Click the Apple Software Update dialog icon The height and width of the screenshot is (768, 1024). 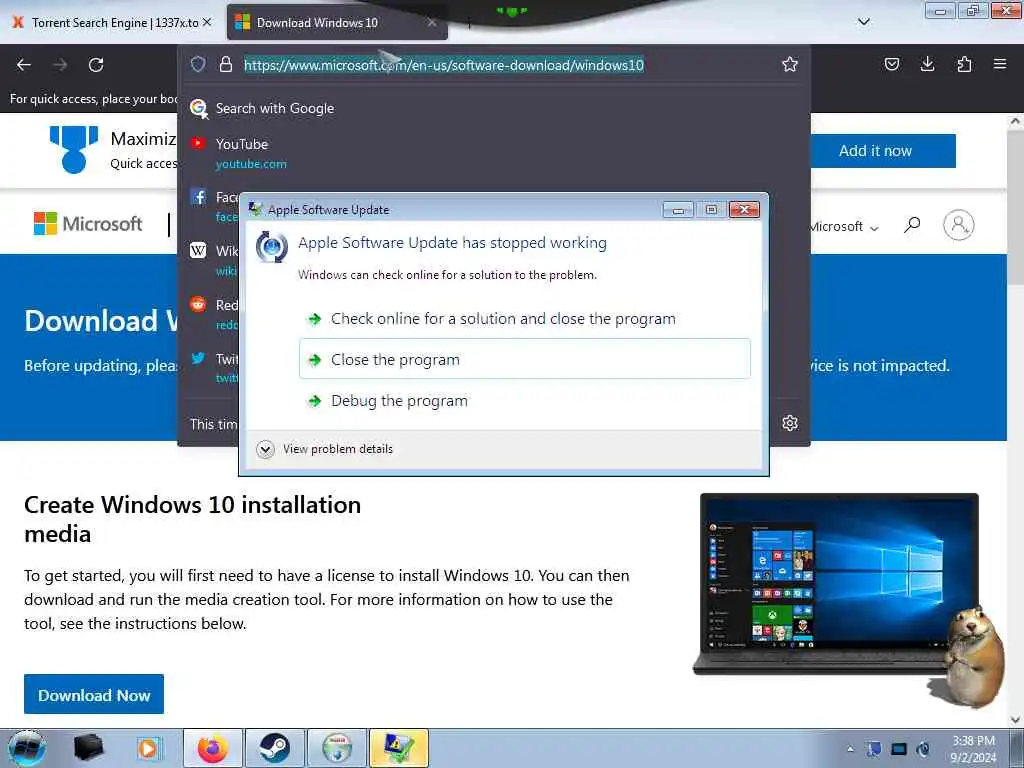coord(272,247)
